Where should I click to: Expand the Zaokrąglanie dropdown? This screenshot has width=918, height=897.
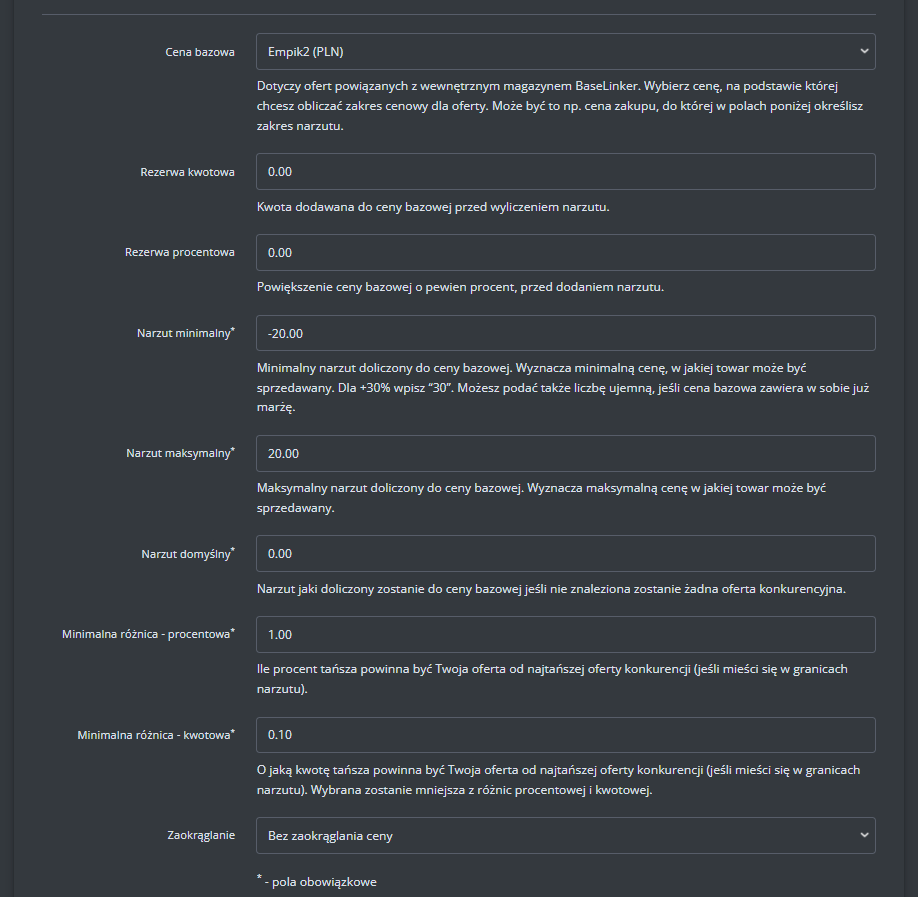pos(565,836)
